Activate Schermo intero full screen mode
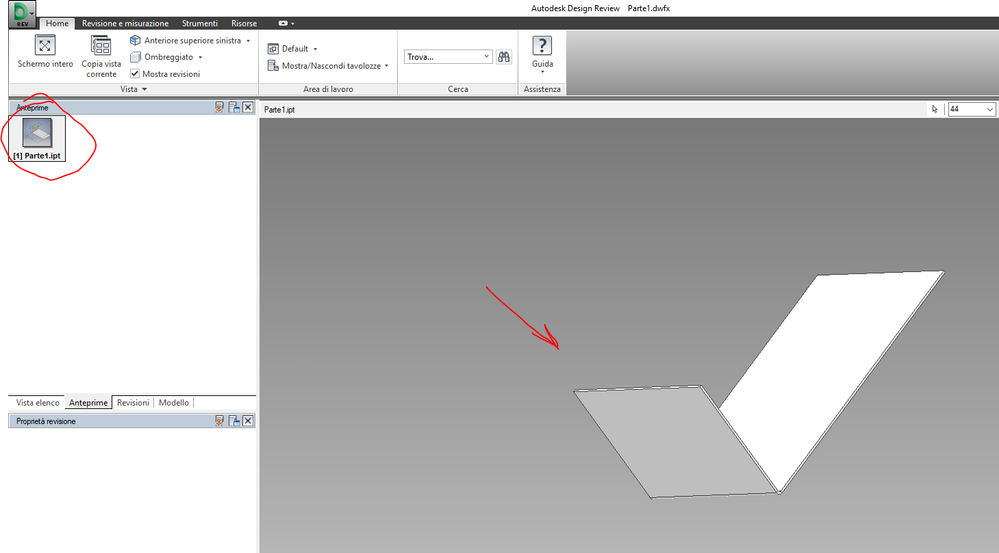This screenshot has height=553, width=999. click(45, 52)
